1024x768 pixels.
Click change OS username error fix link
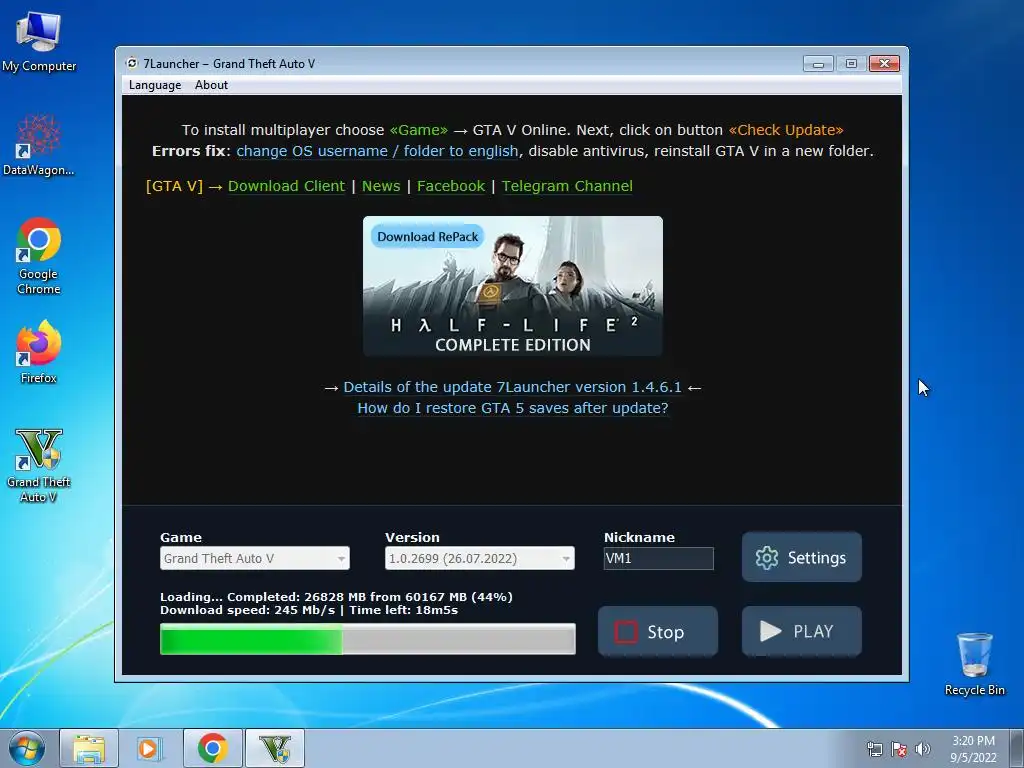click(x=377, y=151)
